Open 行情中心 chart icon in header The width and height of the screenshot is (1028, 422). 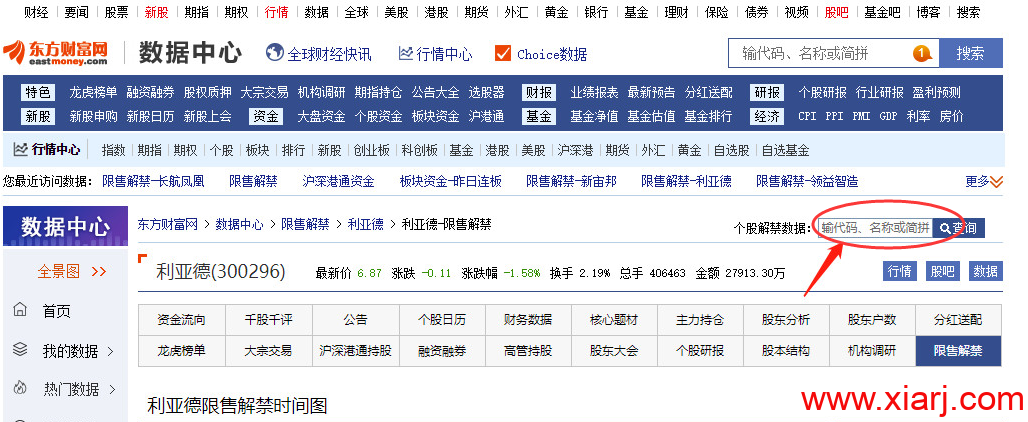[406, 53]
